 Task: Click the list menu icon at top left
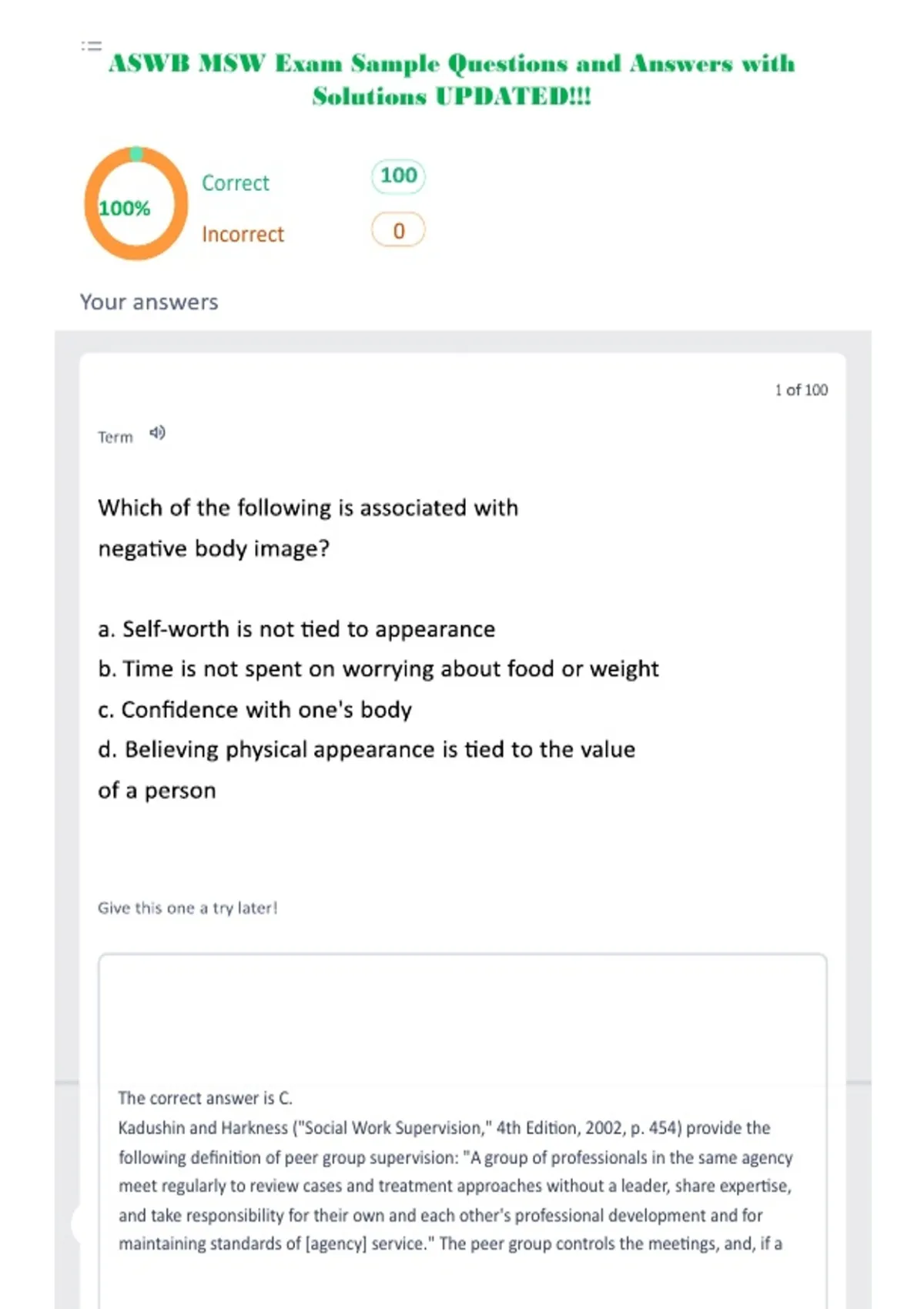(x=92, y=46)
